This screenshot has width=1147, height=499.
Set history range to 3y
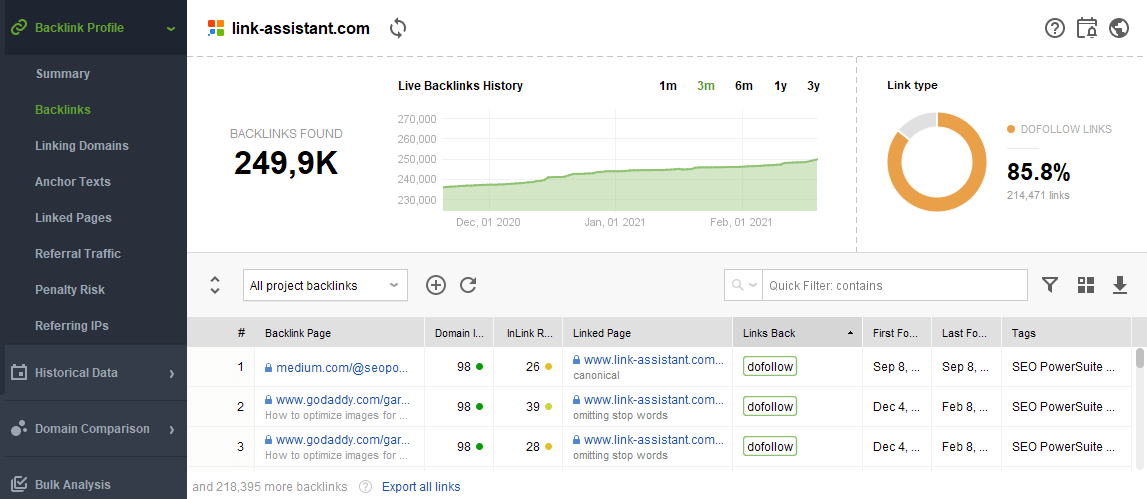813,86
